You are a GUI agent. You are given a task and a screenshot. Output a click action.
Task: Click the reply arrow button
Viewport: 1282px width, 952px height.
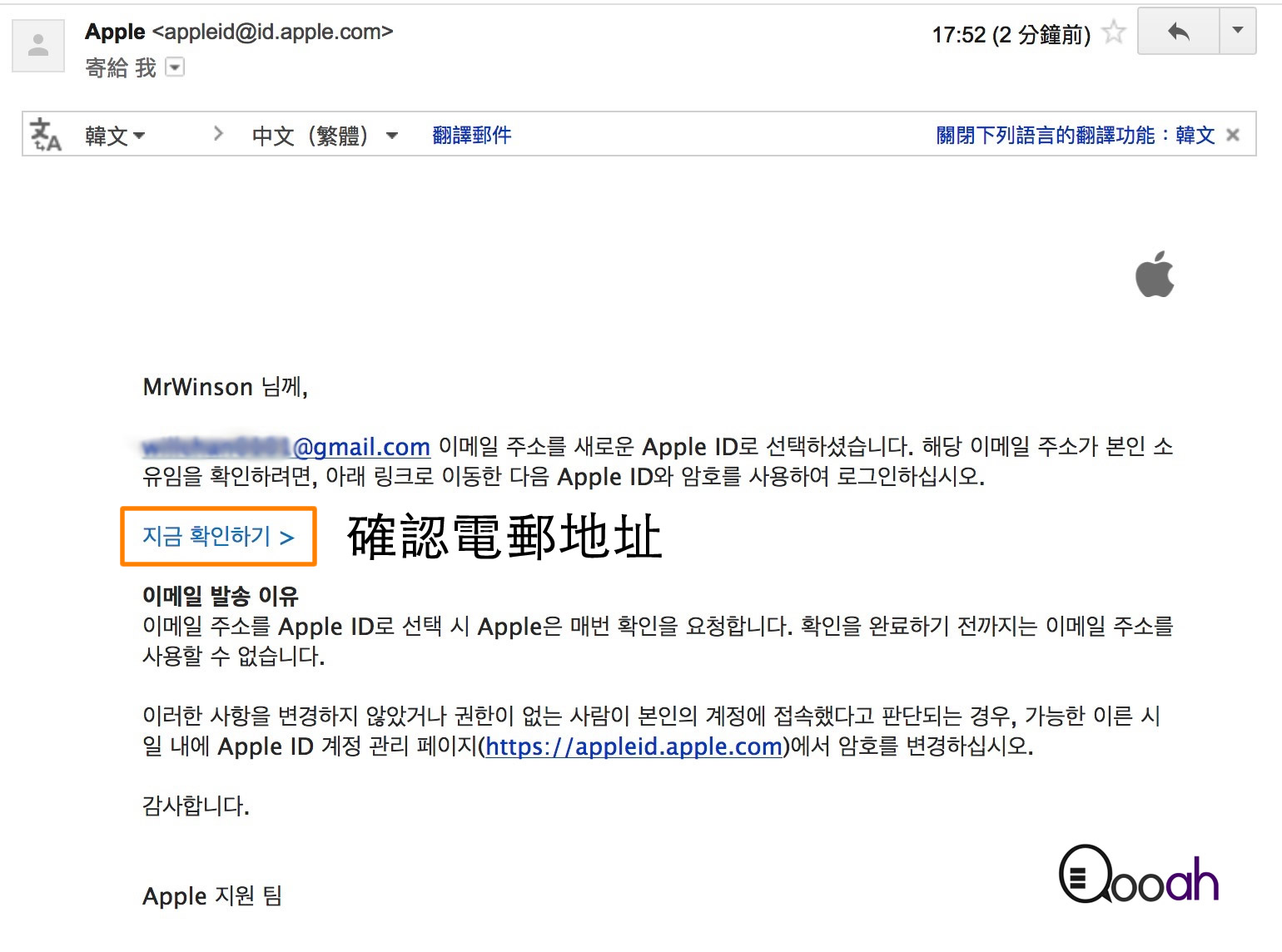1178,32
